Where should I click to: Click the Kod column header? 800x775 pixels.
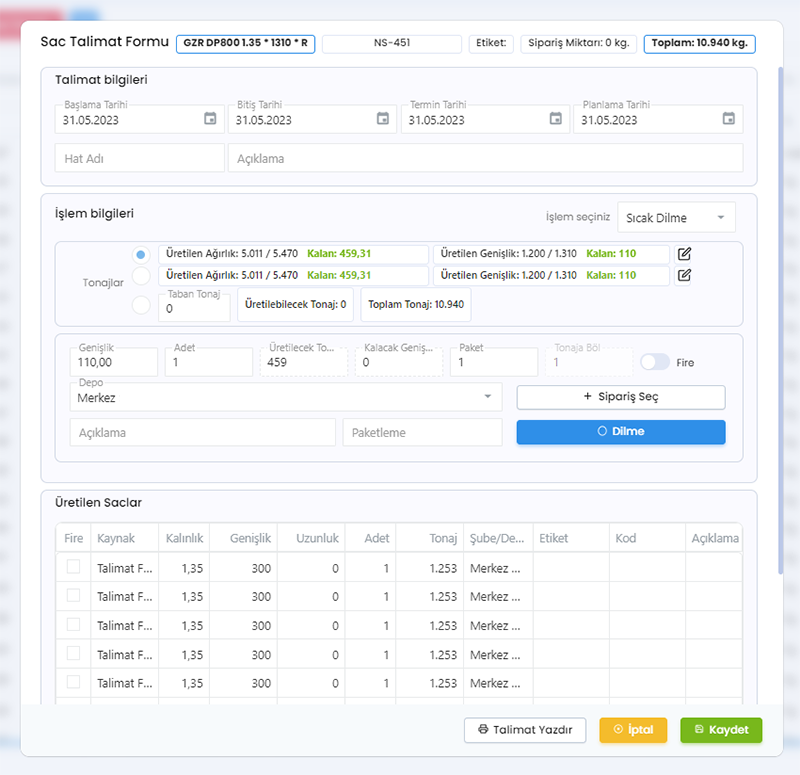(647, 538)
